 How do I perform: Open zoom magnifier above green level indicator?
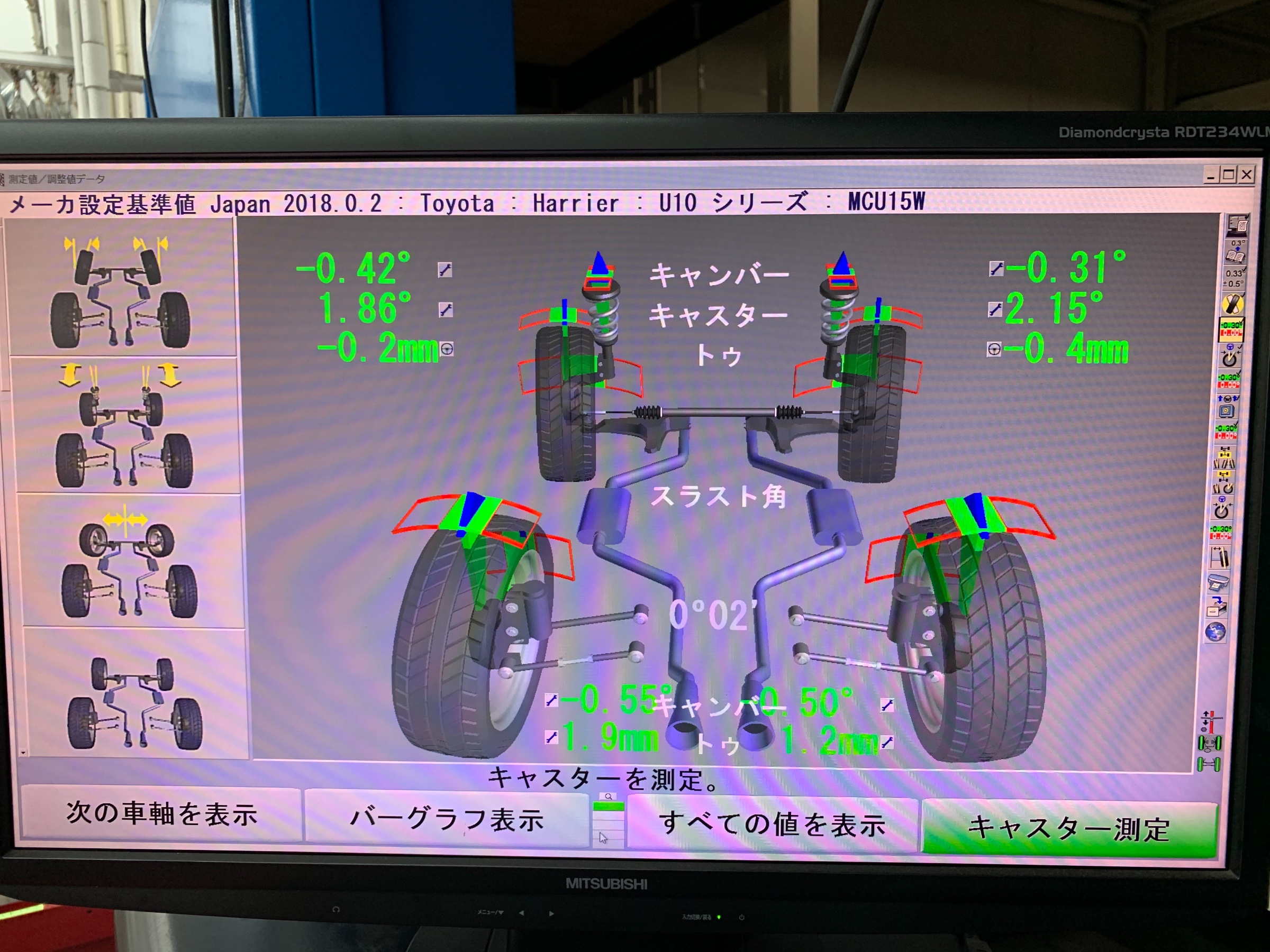click(x=608, y=797)
